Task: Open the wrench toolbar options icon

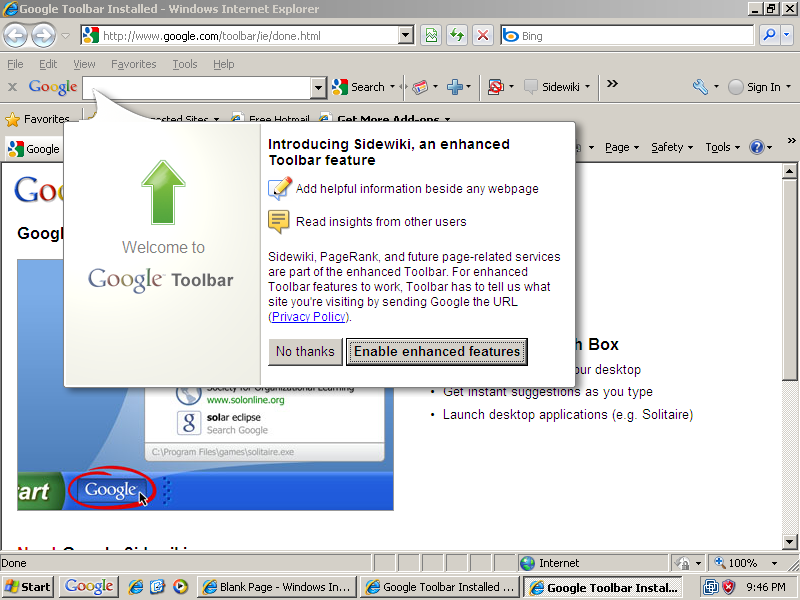Action: [701, 87]
